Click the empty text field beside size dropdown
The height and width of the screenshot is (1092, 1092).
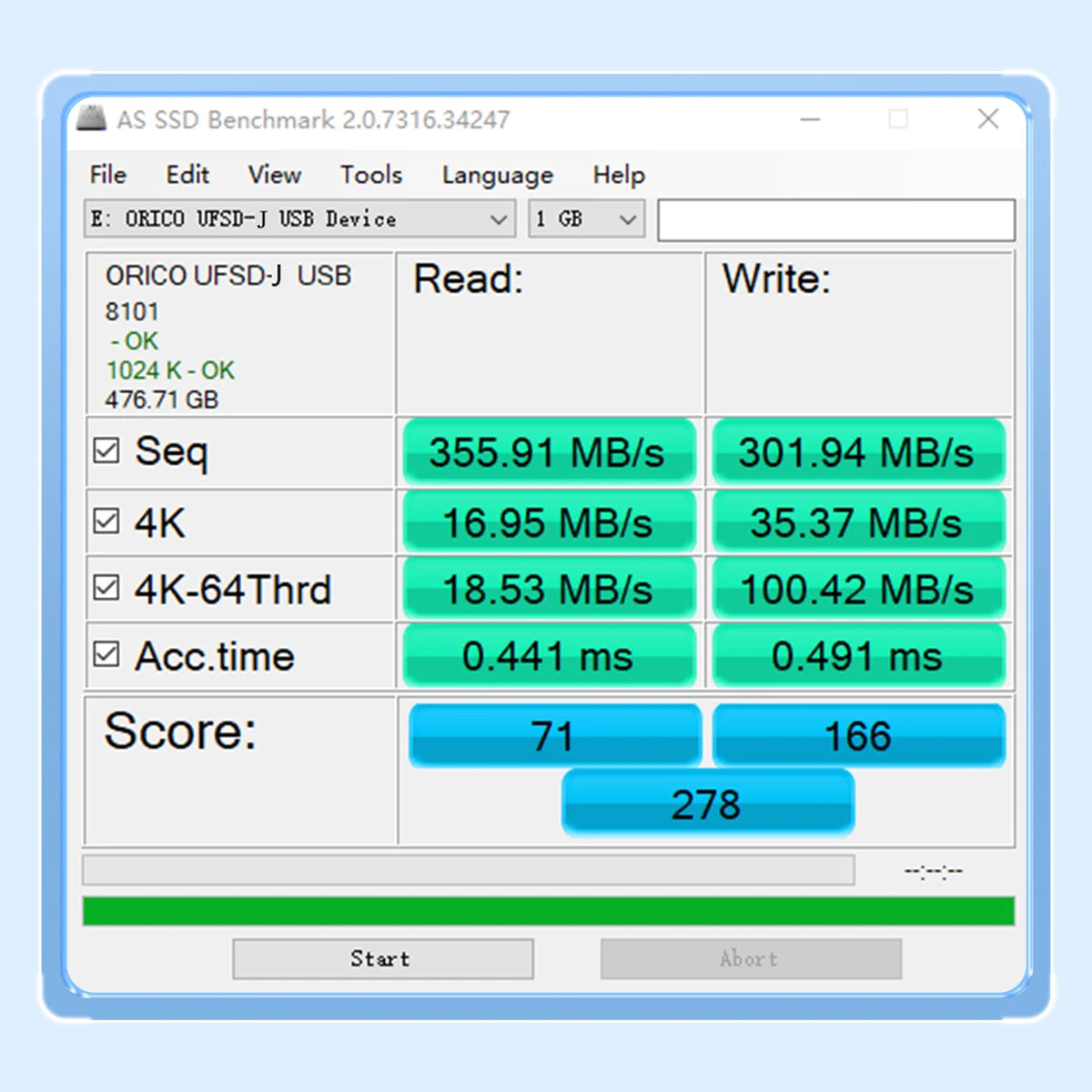(835, 220)
